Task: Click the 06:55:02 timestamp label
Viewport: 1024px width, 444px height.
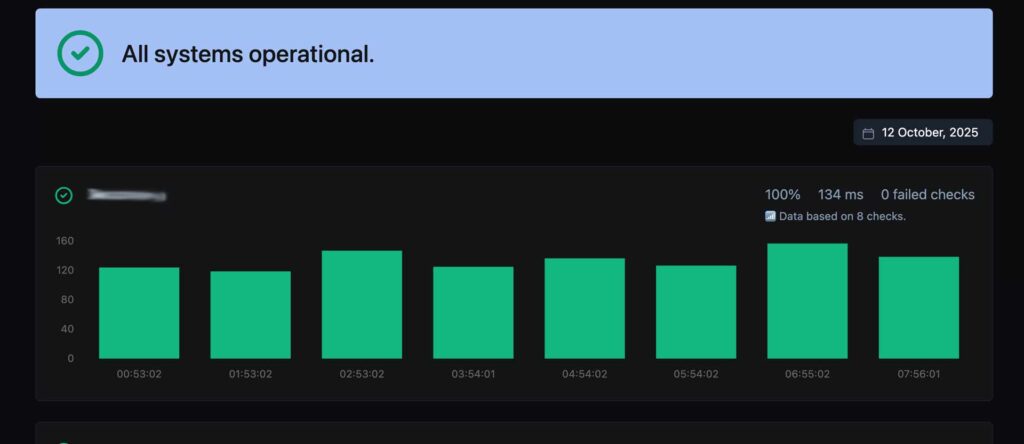Action: click(x=807, y=374)
